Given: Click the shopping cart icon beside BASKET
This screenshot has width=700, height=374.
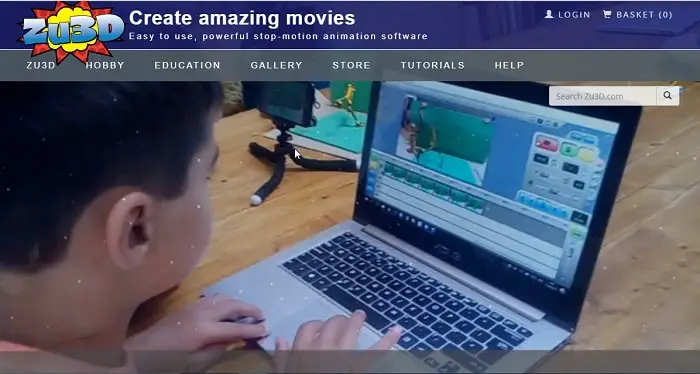Looking at the screenshot, I should tap(607, 14).
